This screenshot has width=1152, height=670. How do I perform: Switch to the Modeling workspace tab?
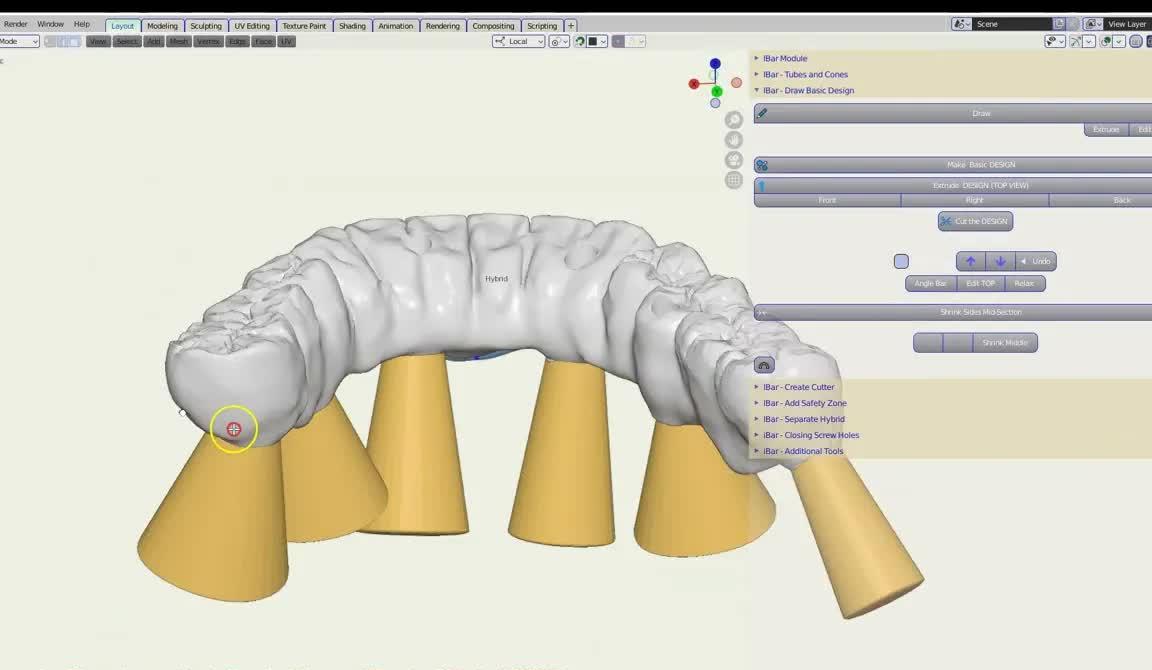(162, 26)
